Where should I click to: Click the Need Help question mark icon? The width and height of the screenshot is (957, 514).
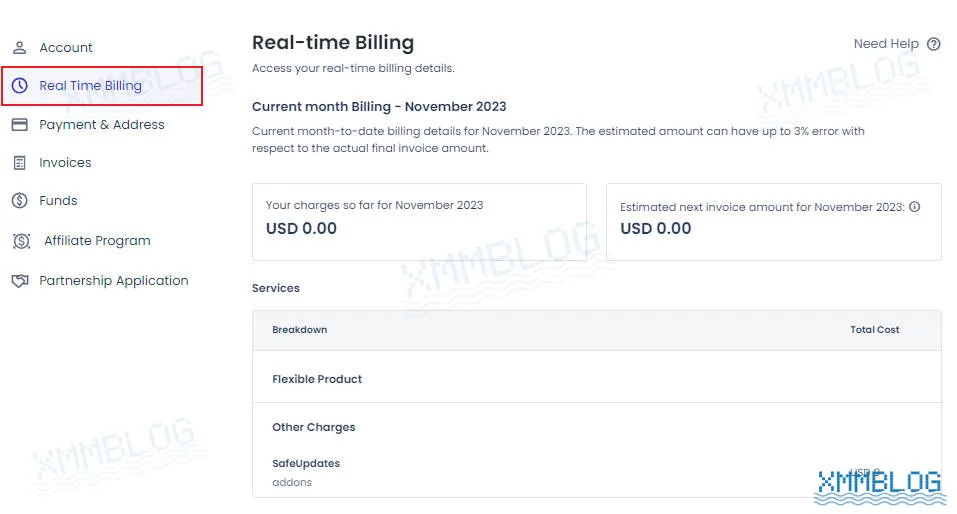click(933, 44)
